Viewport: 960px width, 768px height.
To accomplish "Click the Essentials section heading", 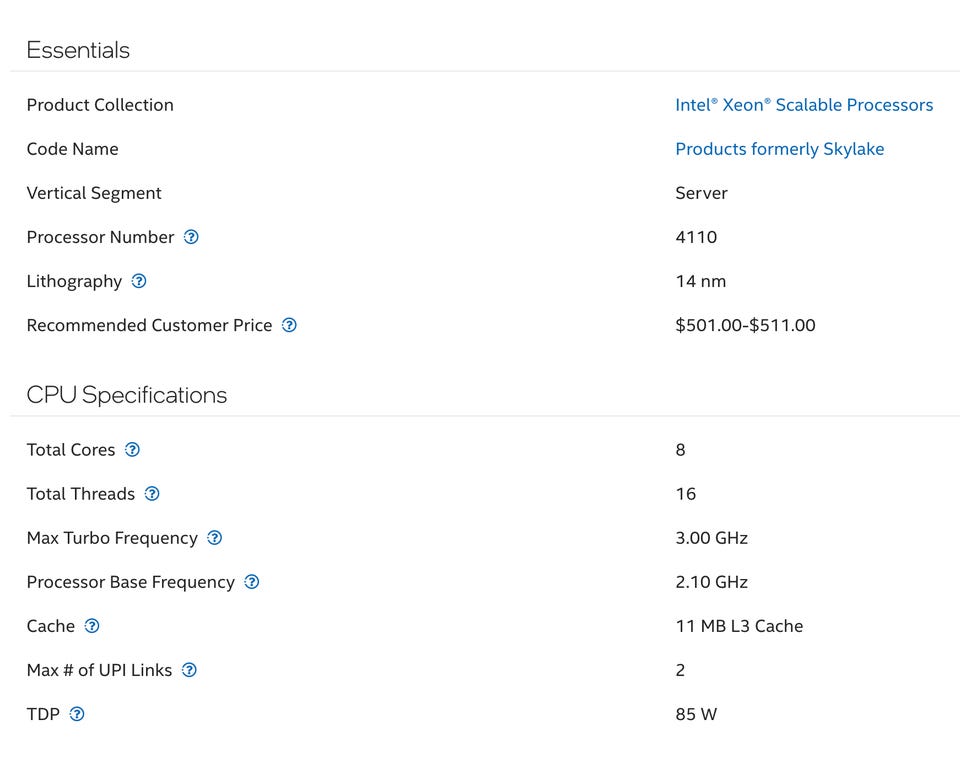I will click(x=78, y=50).
